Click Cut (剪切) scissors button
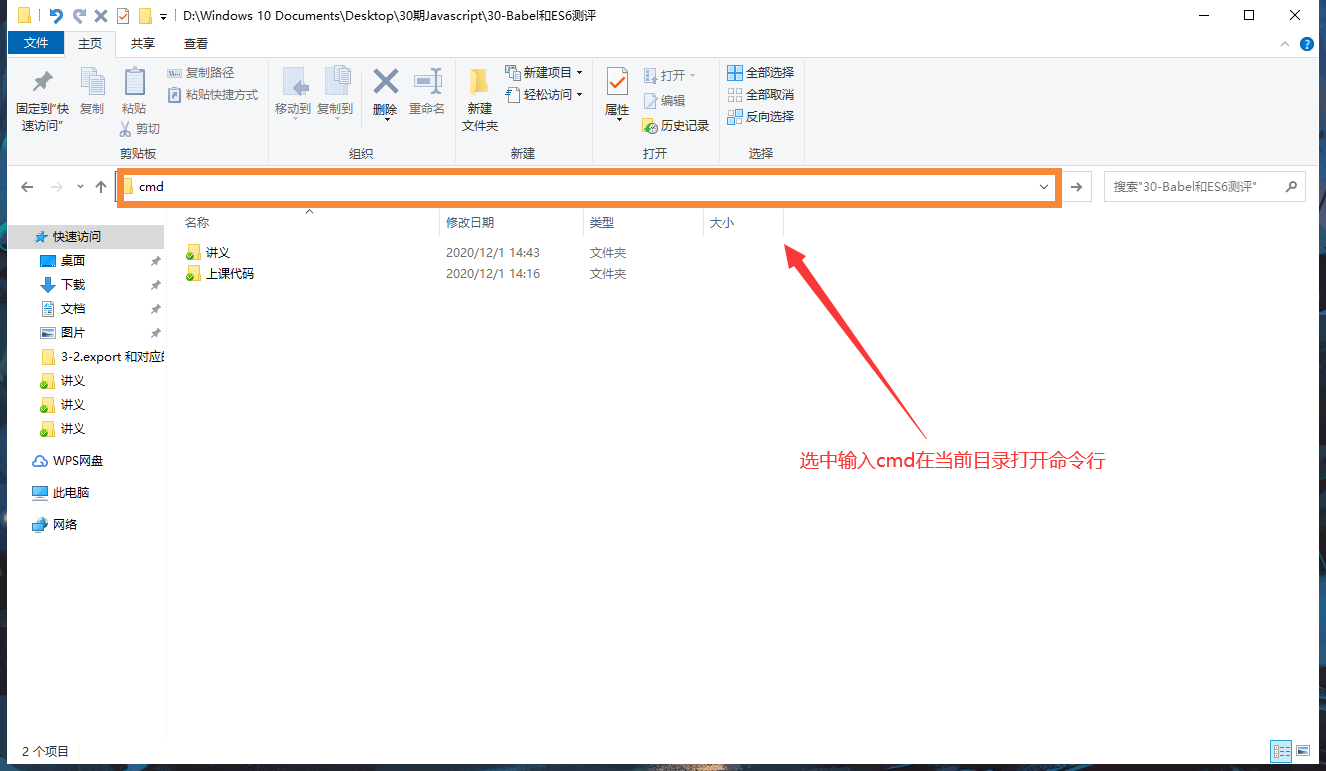 (140, 129)
